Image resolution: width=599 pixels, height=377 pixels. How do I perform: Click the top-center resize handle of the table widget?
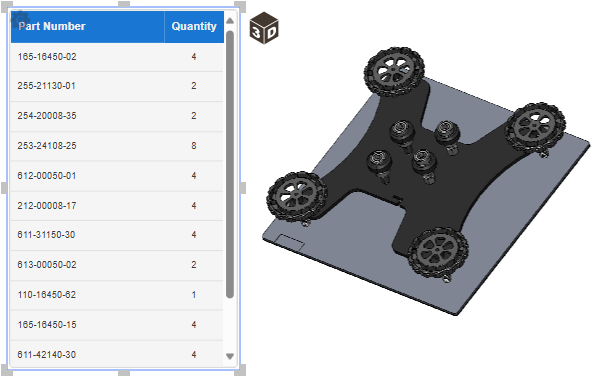[124, 4]
